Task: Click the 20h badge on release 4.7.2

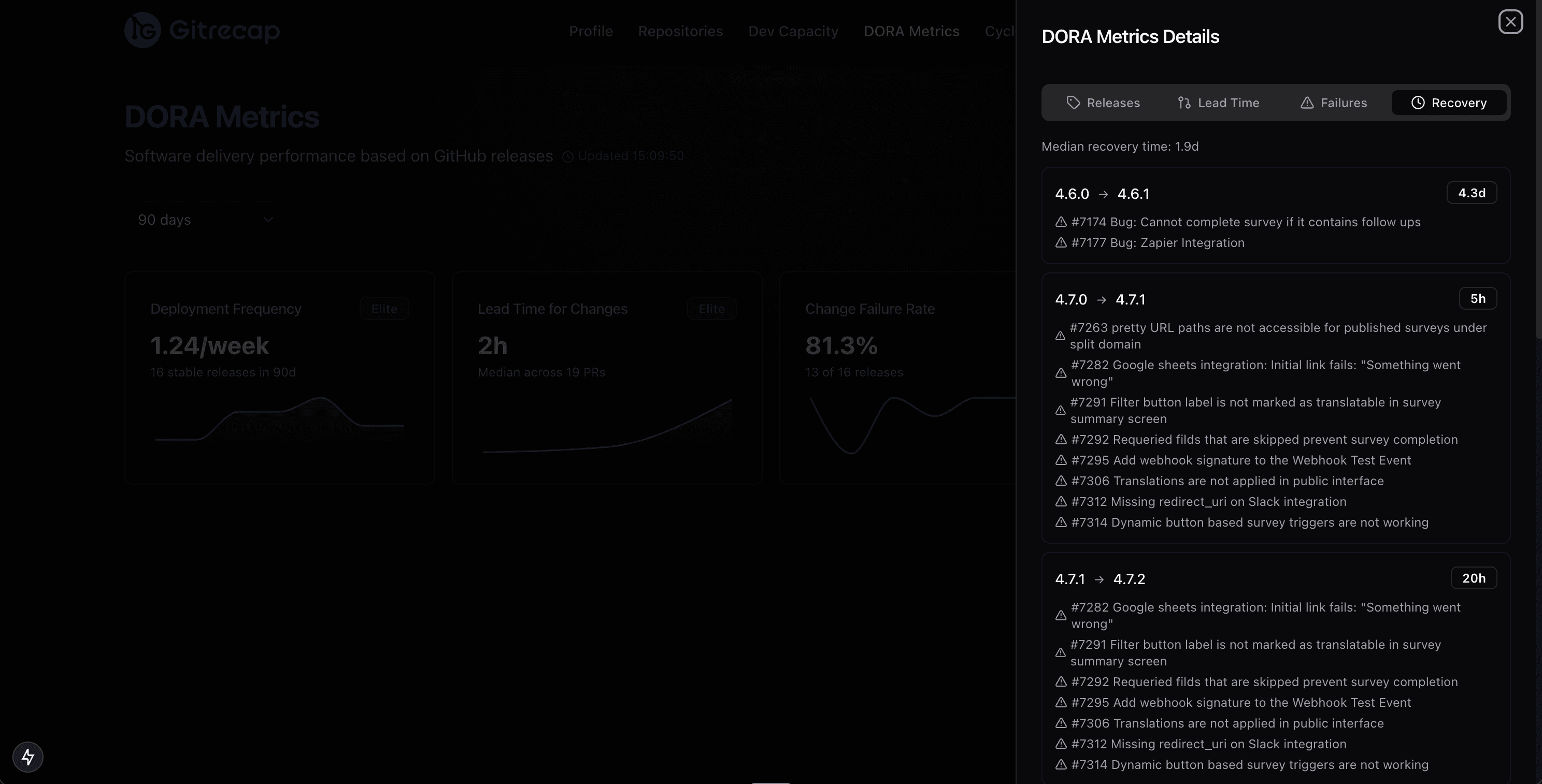Action: (1474, 578)
